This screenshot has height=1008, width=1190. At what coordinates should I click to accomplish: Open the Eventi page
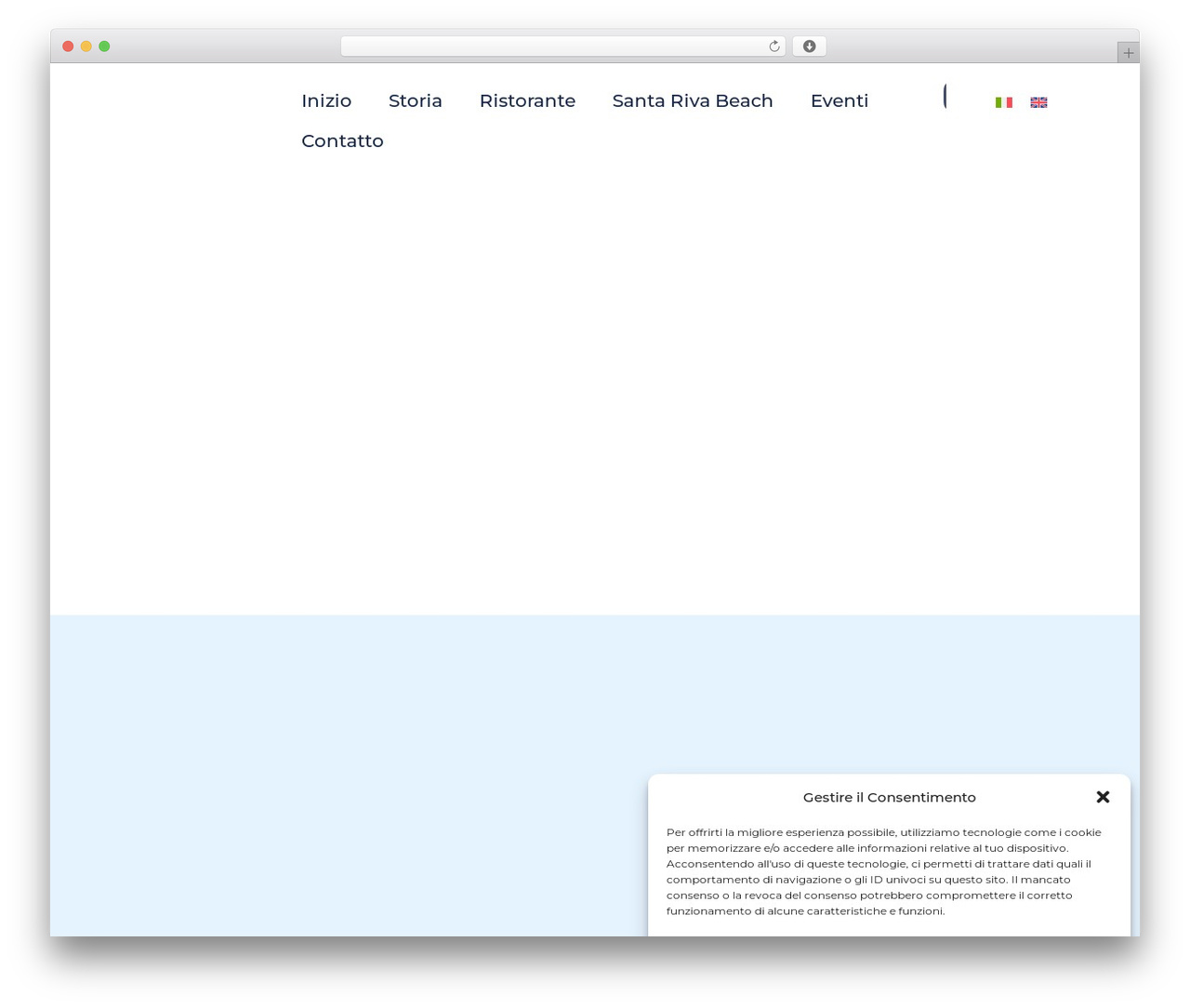coord(840,100)
